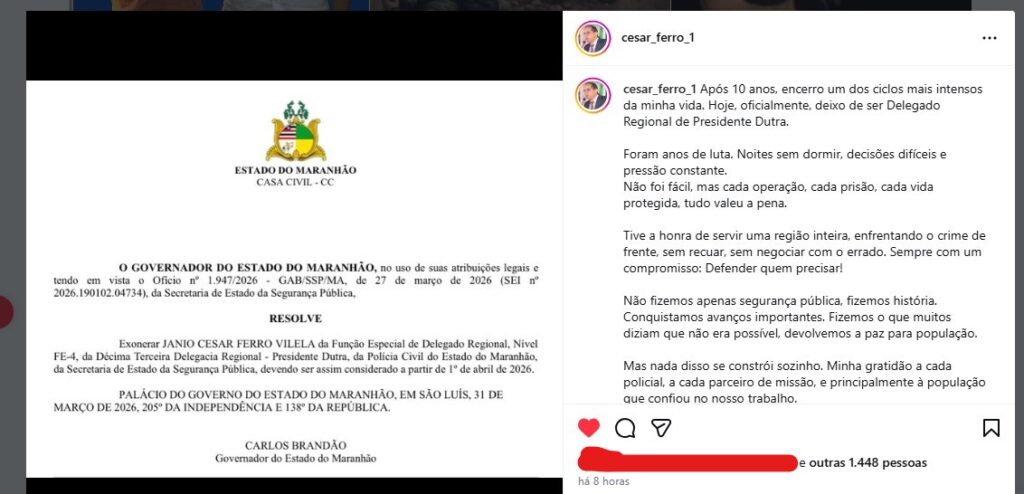The height and width of the screenshot is (494, 1024).
Task: Click the redacted liker name bar
Action: click(688, 460)
